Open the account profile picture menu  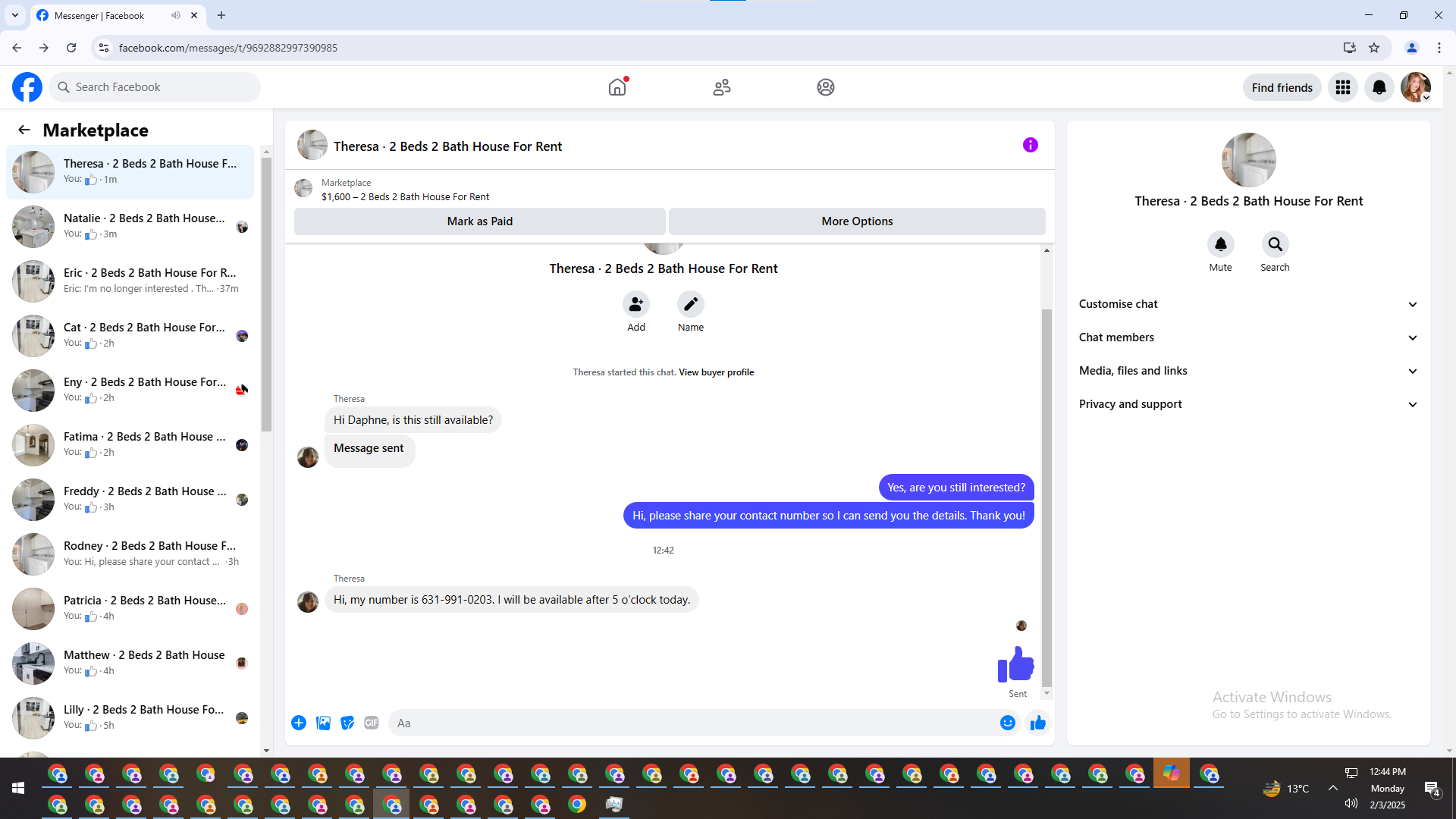pyautogui.click(x=1416, y=87)
